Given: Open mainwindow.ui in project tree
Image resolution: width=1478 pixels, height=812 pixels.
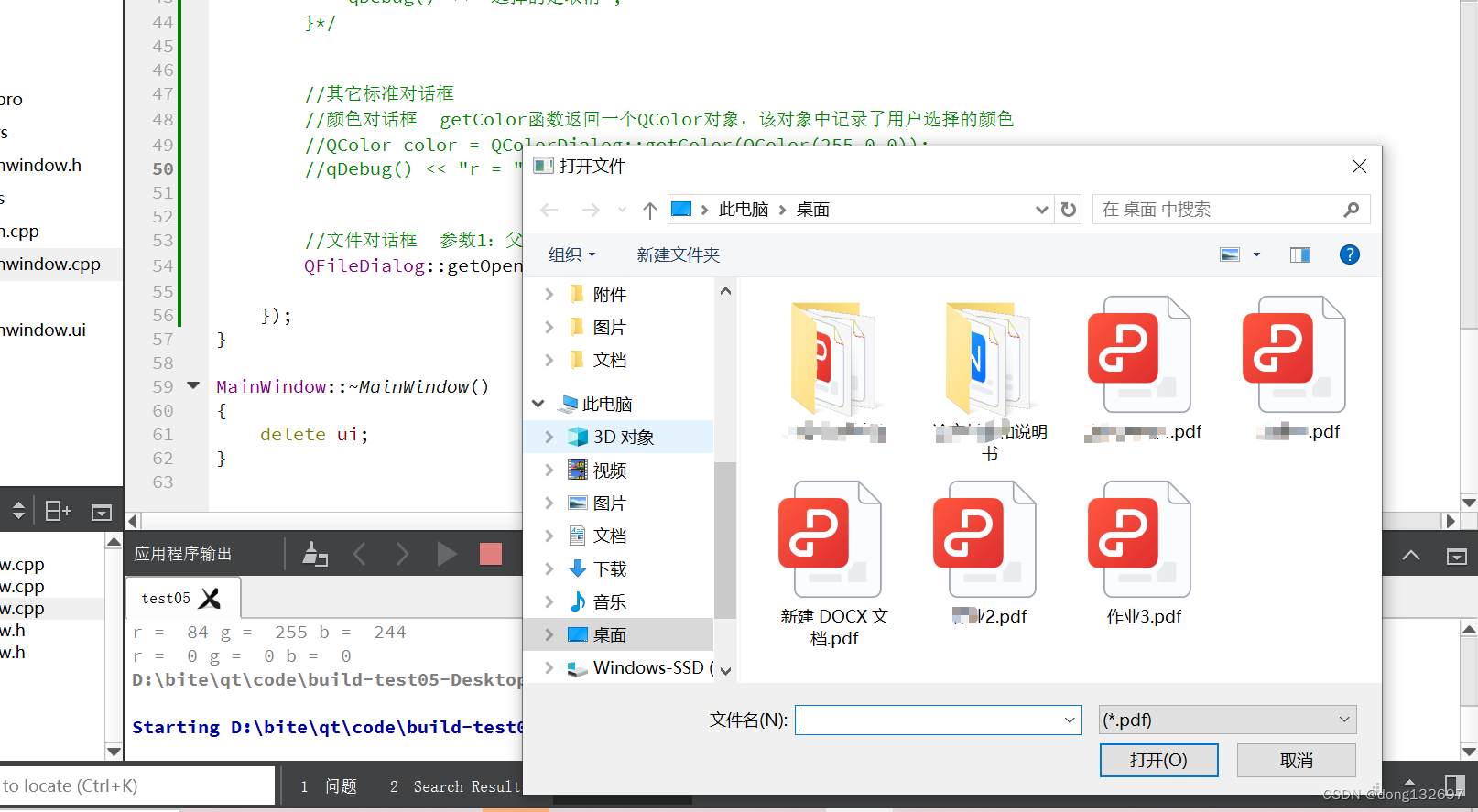Looking at the screenshot, I should pyautogui.click(x=44, y=330).
